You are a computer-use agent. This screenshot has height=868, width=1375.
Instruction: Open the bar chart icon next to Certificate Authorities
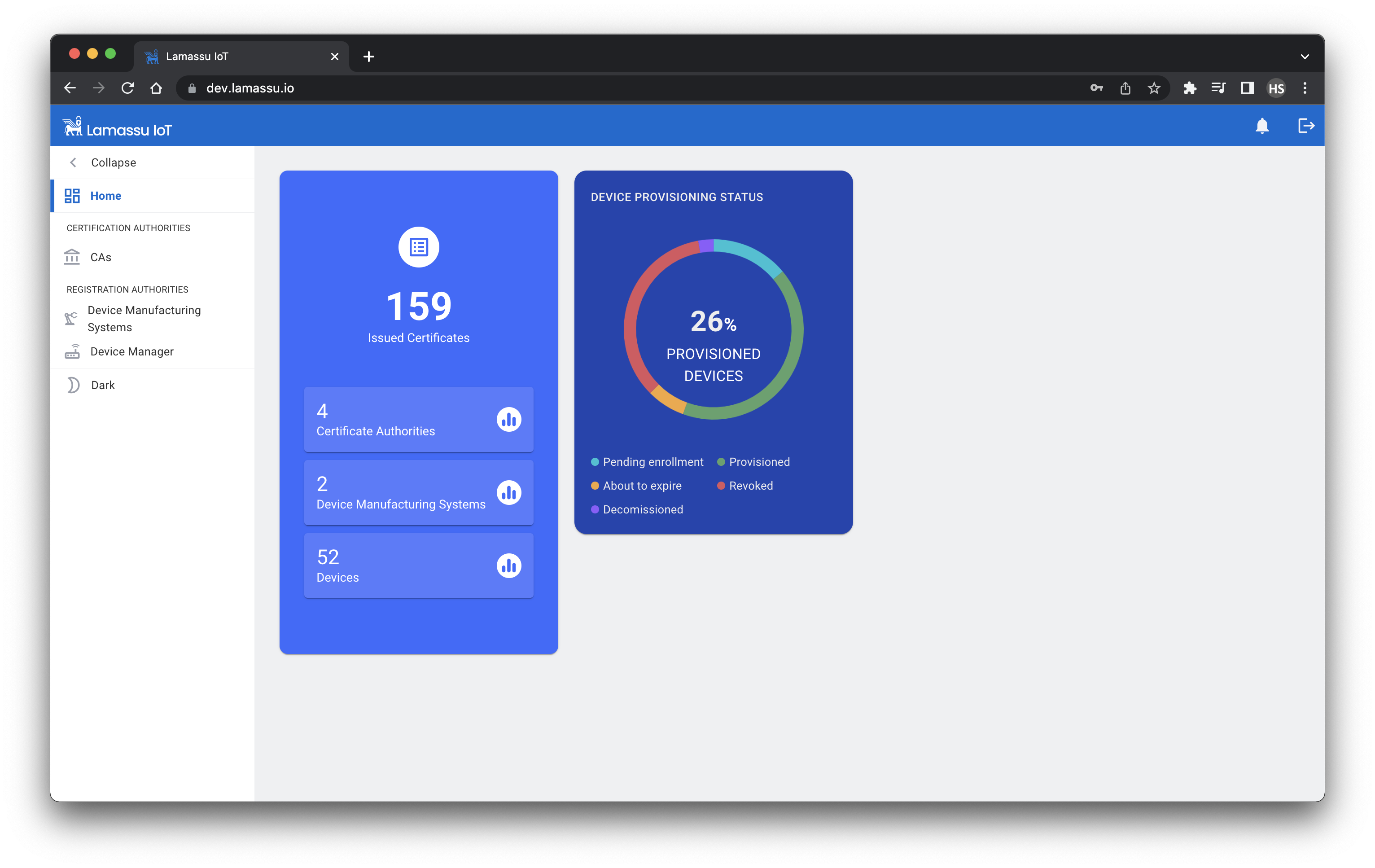pos(509,419)
